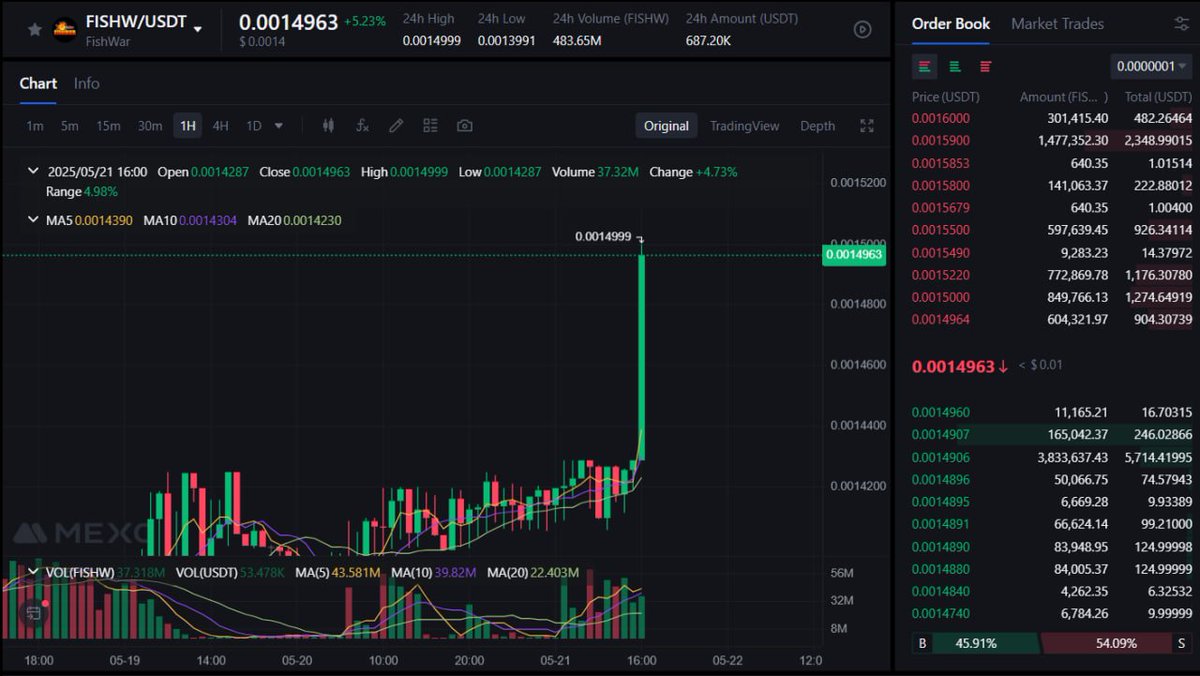Expand more timeframe options arrow
Viewport: 1200px width, 676px height.
click(x=279, y=126)
